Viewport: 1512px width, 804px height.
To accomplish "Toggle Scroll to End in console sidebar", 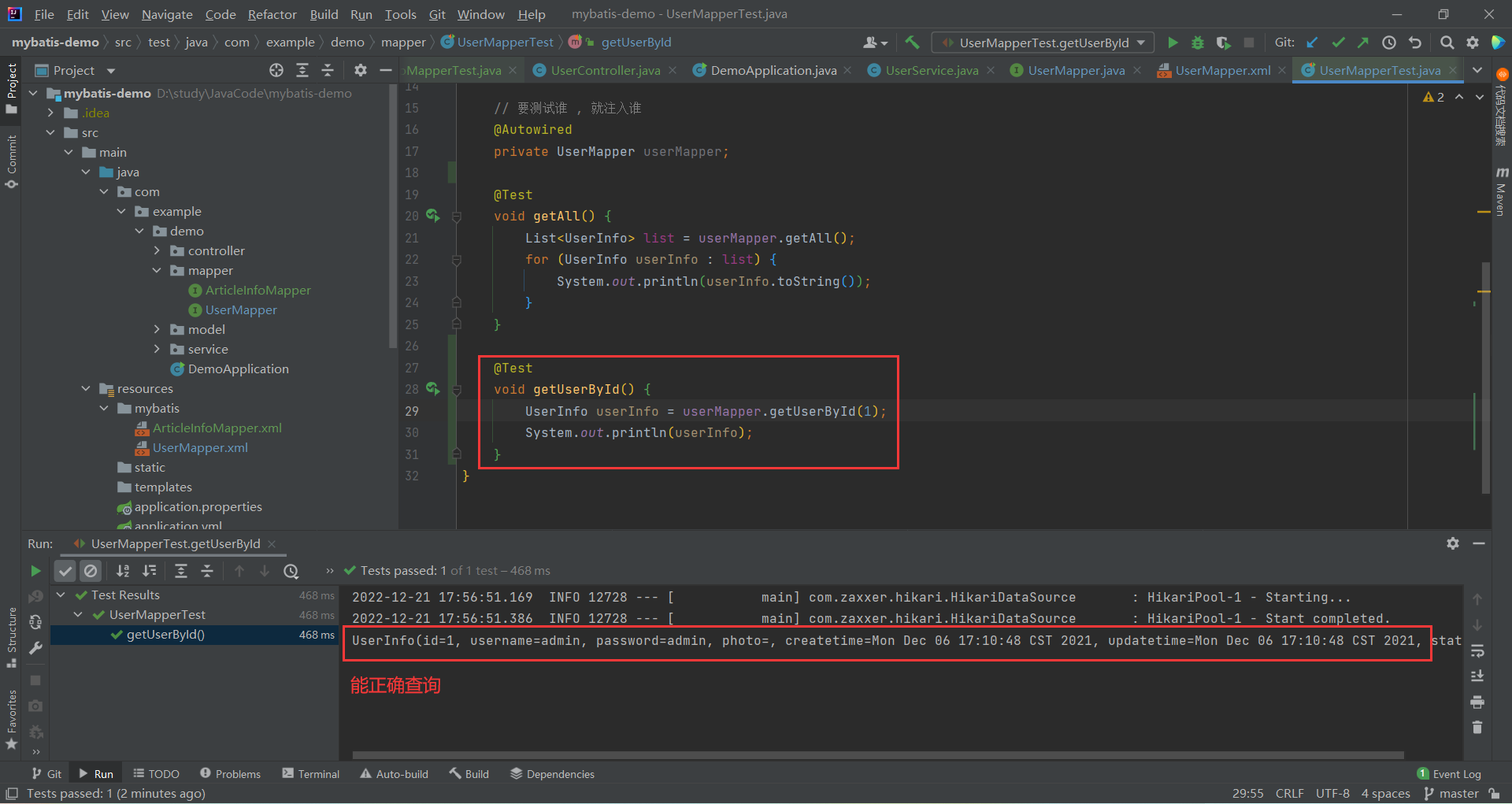I will (1477, 676).
